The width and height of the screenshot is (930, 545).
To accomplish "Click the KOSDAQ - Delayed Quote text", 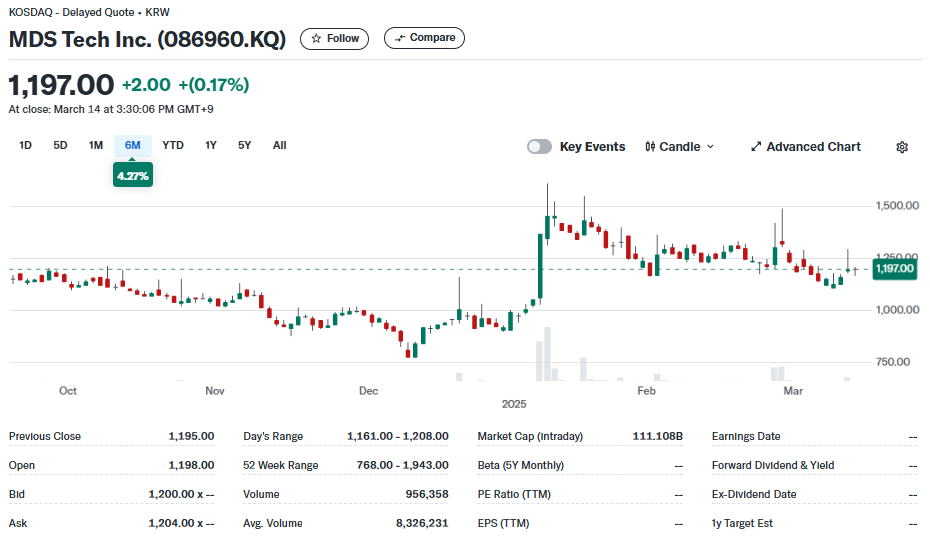I will (72, 12).
